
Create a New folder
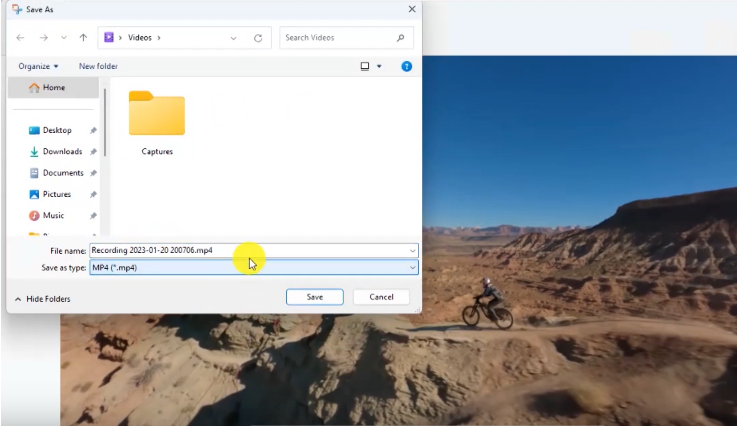coord(98,66)
